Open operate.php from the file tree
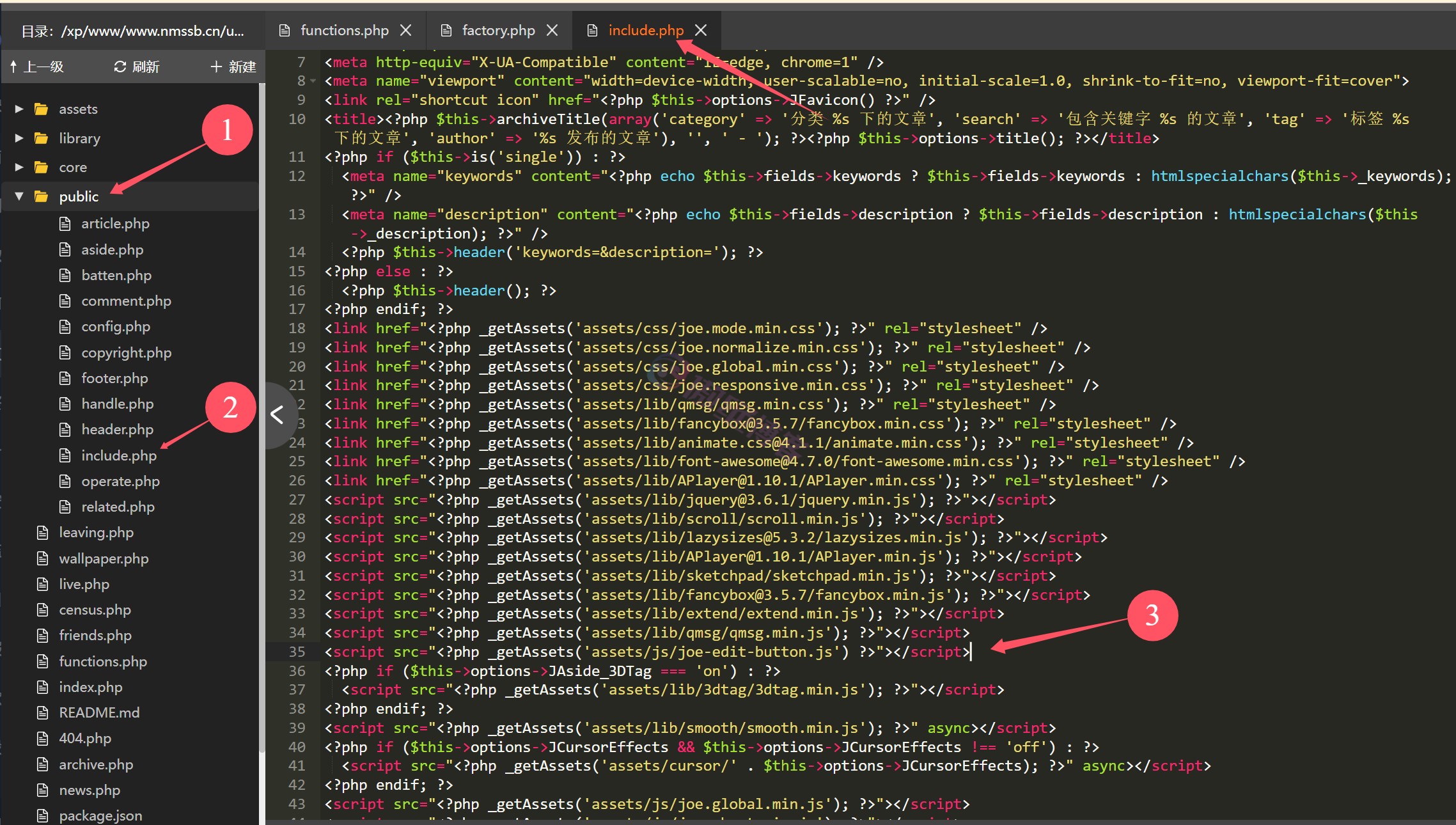1456x825 pixels. [120, 481]
